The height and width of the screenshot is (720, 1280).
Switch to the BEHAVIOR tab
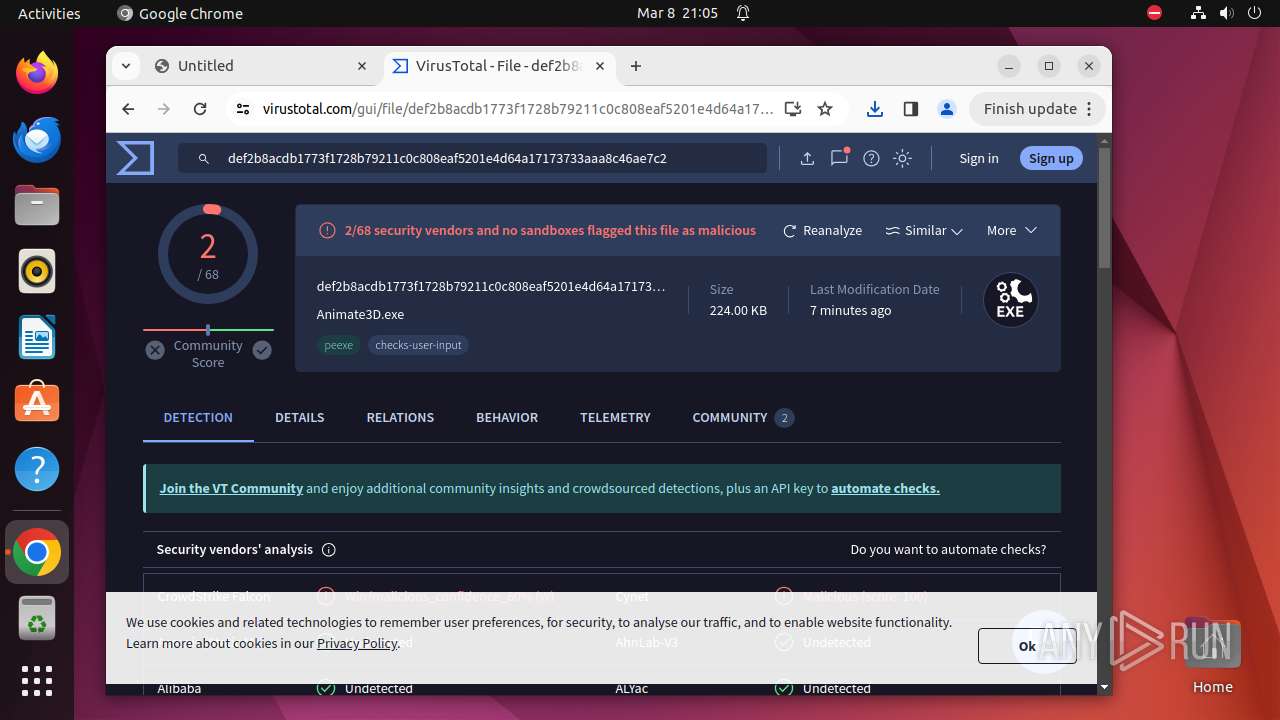click(x=507, y=417)
